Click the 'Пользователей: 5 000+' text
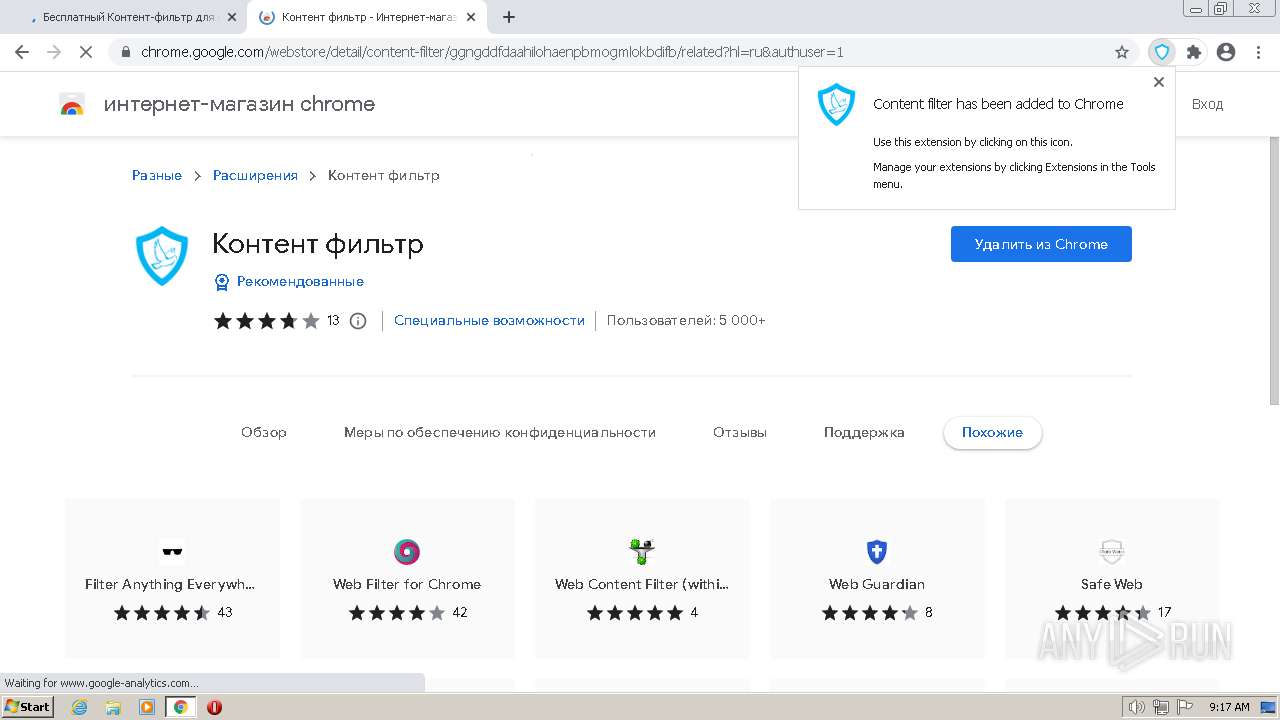1280x720 pixels. (686, 321)
